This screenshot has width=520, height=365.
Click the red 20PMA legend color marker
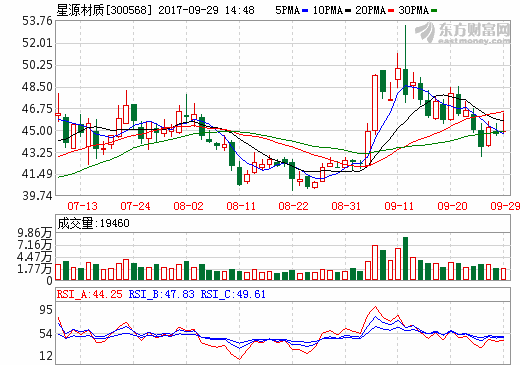[391, 11]
